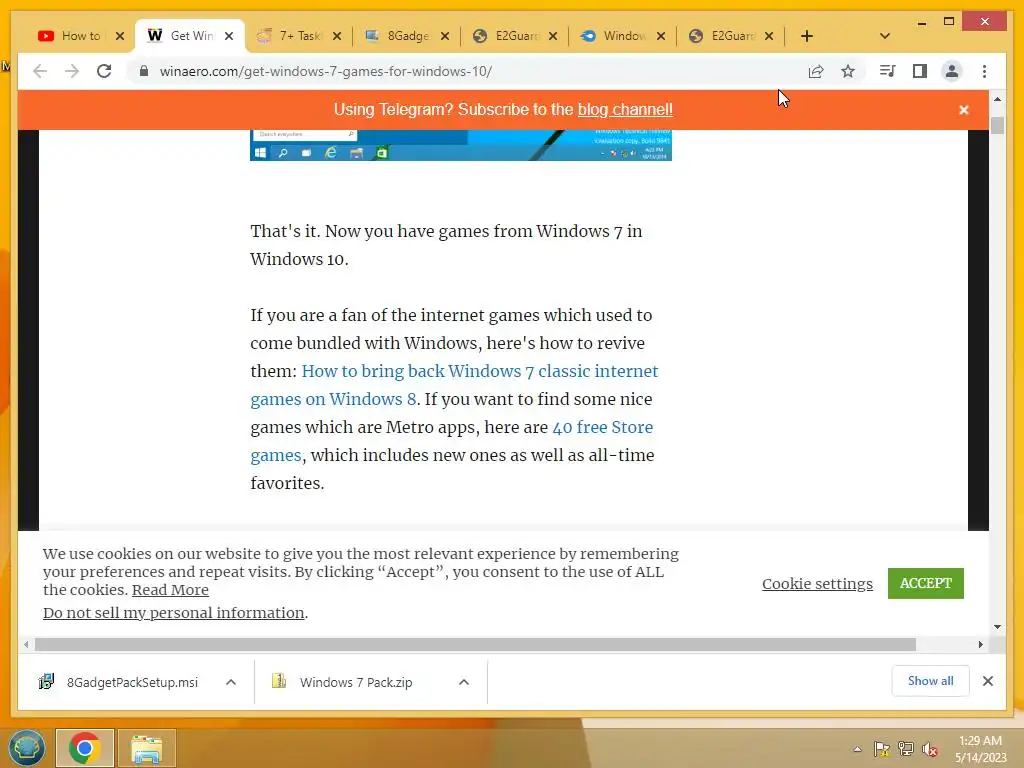Viewport: 1024px width, 768px height.
Task: Close the '7+ Task' tab
Action: point(337,36)
